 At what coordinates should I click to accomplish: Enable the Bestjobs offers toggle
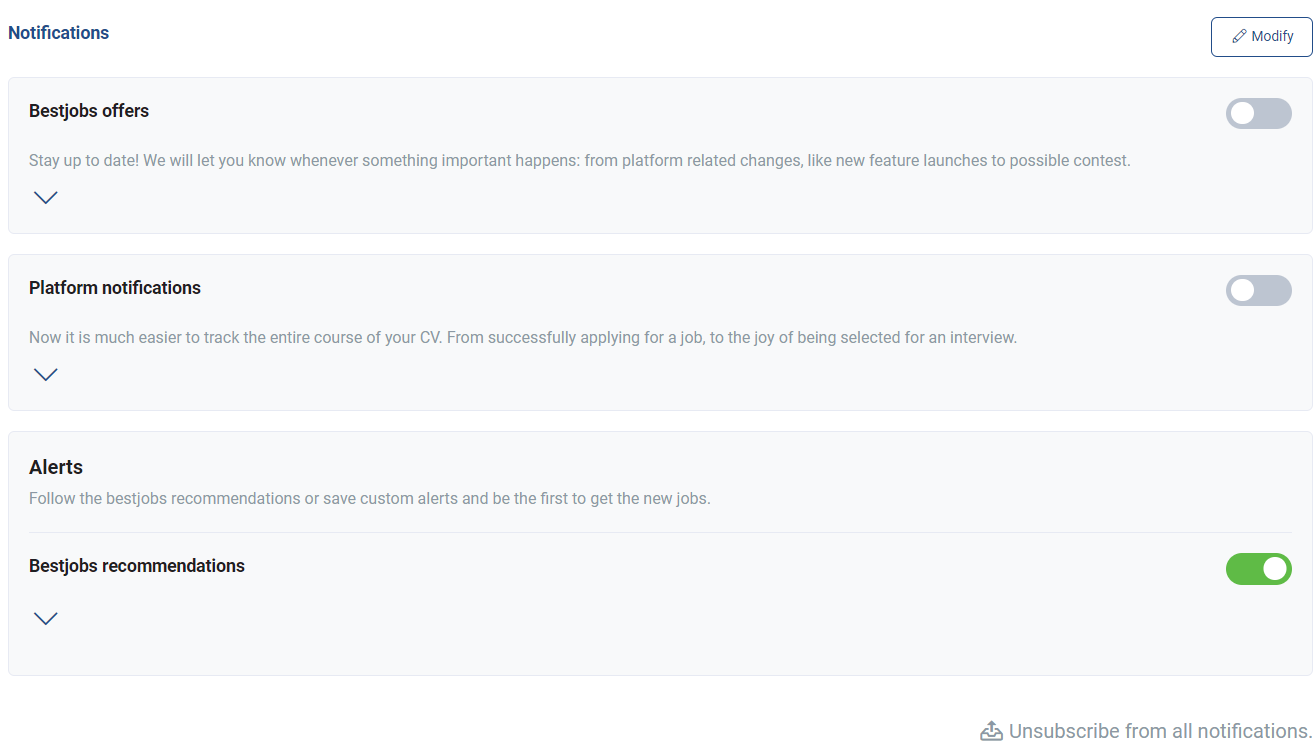pyautogui.click(x=1259, y=114)
